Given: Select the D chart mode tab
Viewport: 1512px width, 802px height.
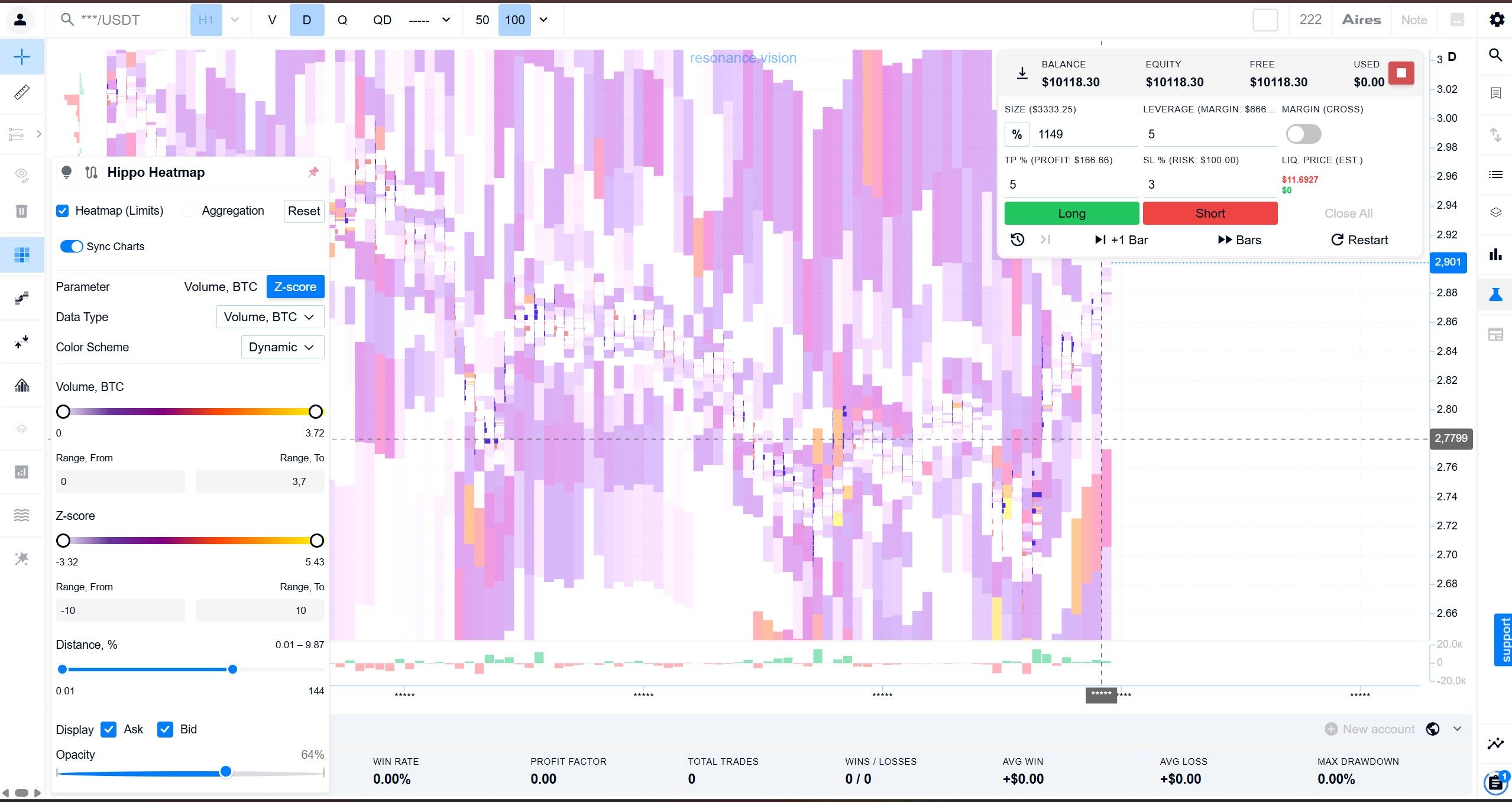Looking at the screenshot, I should tap(307, 20).
